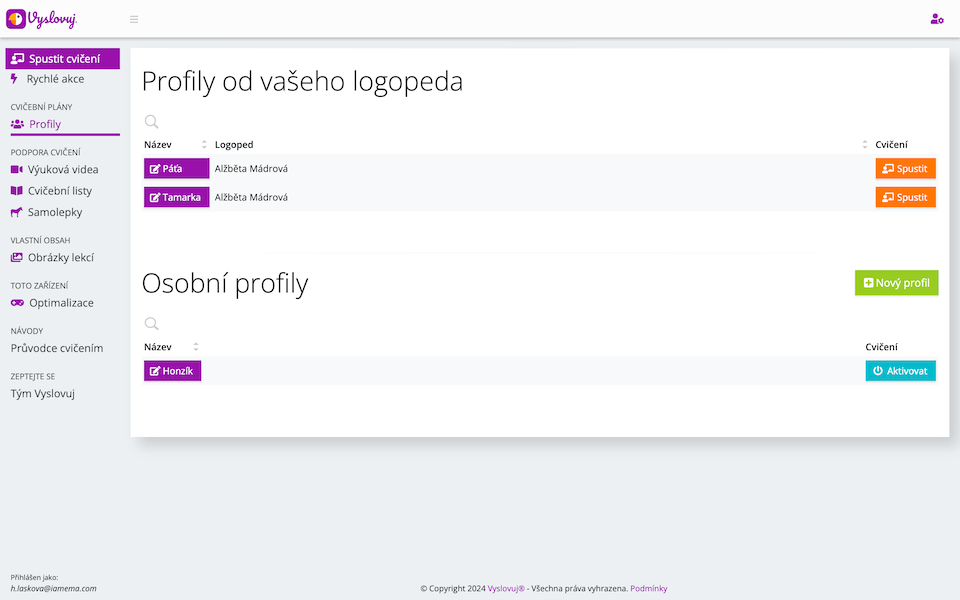Screen dimensions: 960x600
Task: Sort personal profiles by Název
Action: [196, 347]
